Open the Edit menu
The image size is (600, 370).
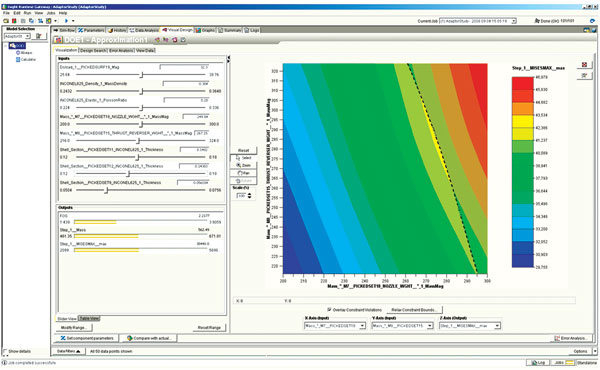[17, 13]
